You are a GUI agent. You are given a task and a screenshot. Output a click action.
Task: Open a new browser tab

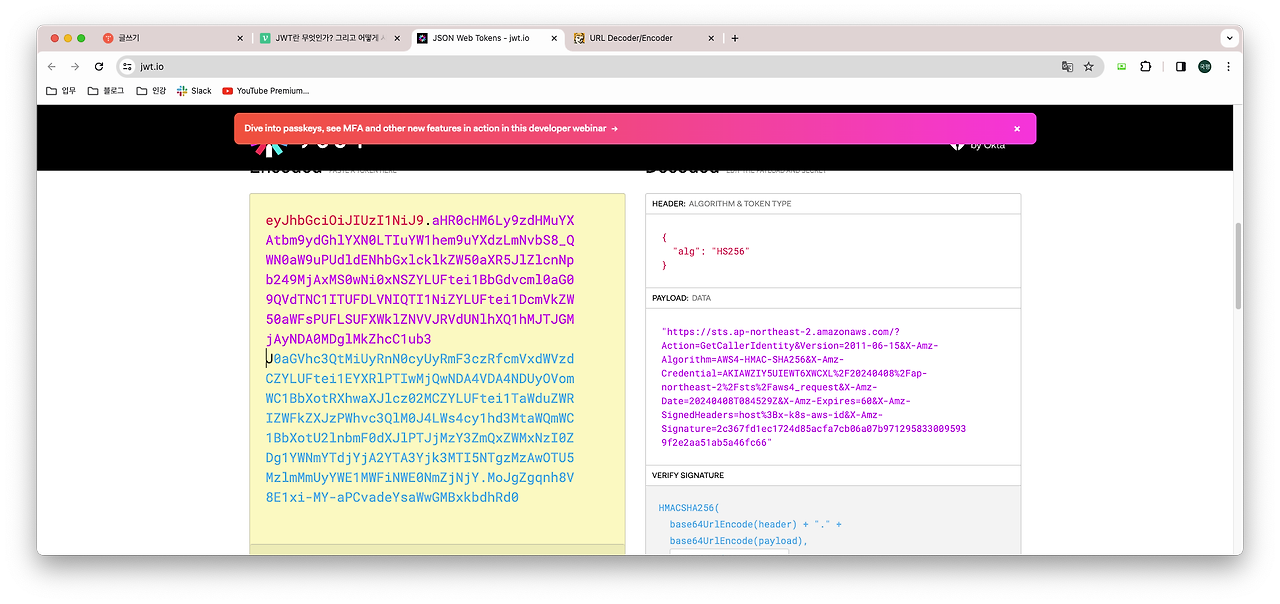point(735,38)
